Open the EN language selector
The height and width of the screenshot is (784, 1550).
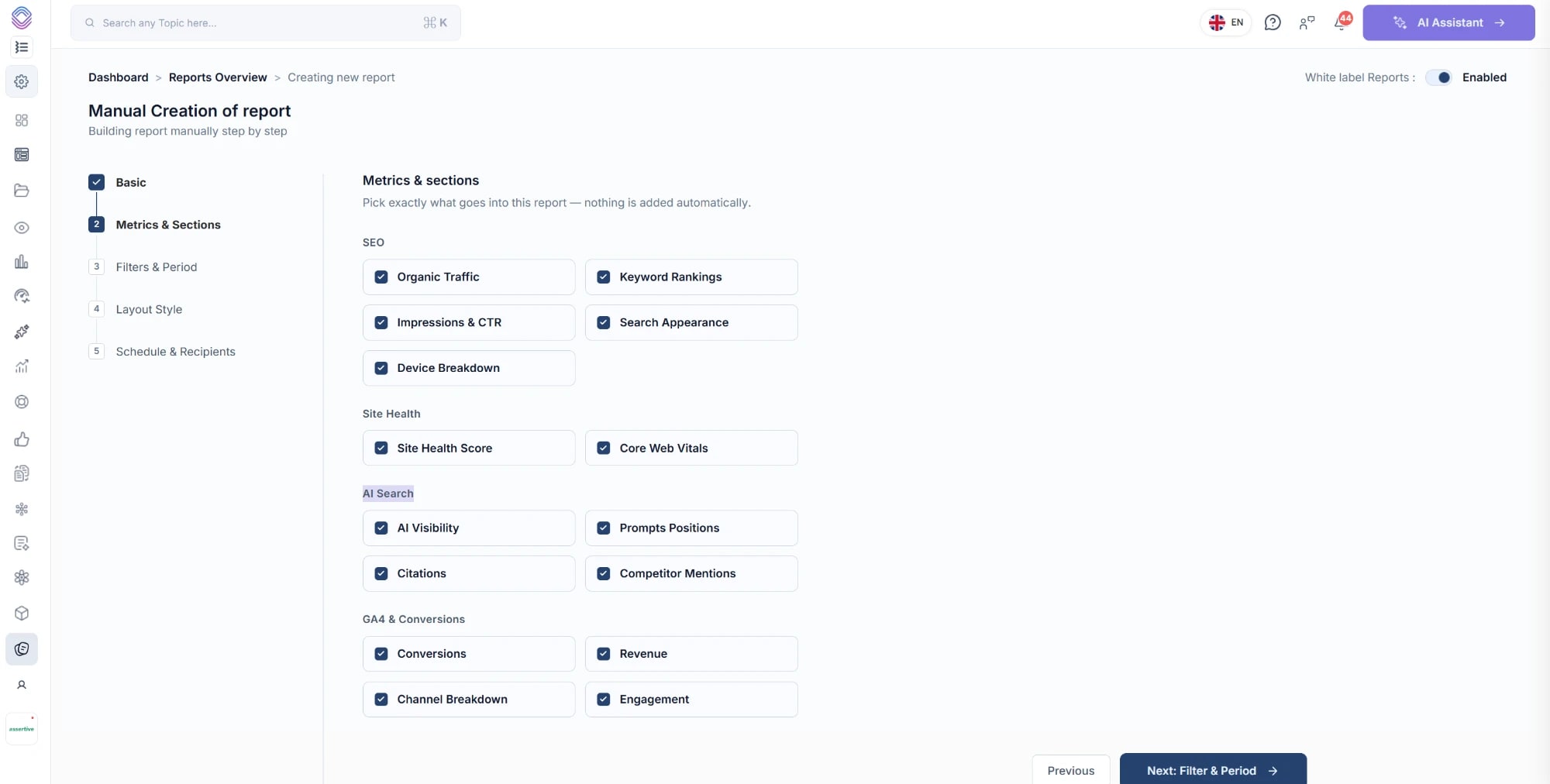pyautogui.click(x=1226, y=22)
